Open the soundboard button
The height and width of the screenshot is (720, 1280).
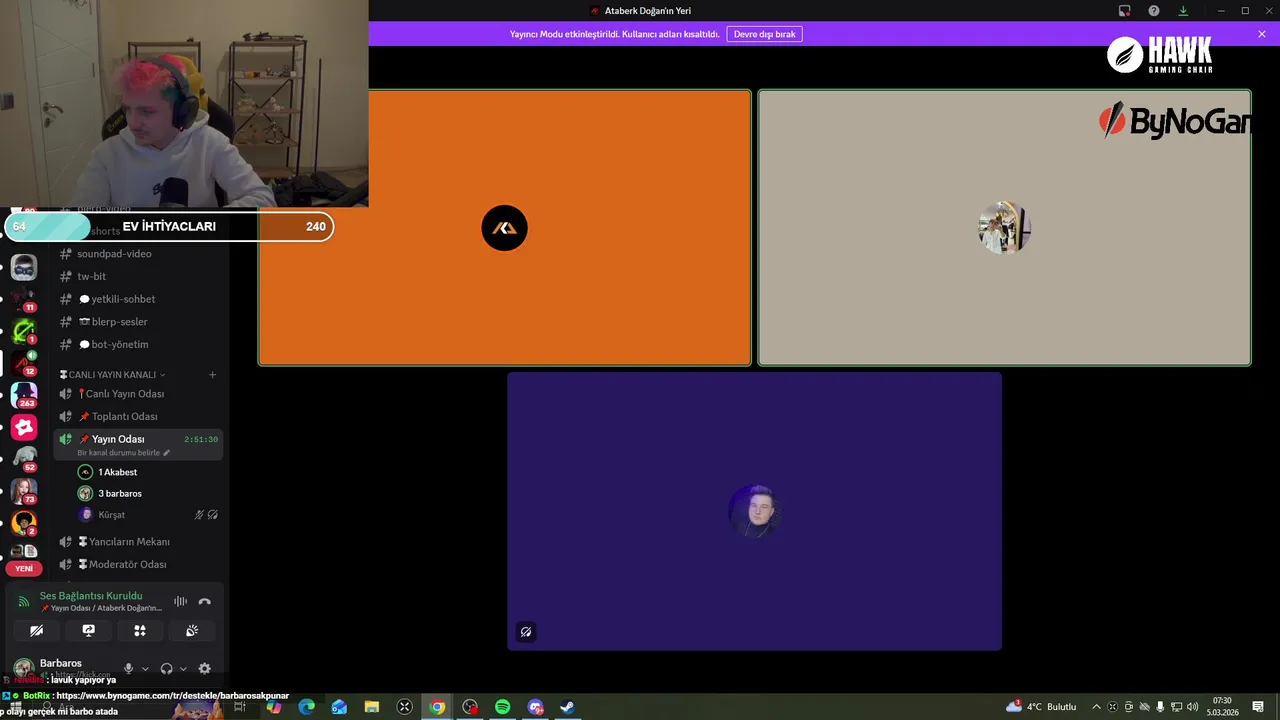pyautogui.click(x=192, y=631)
